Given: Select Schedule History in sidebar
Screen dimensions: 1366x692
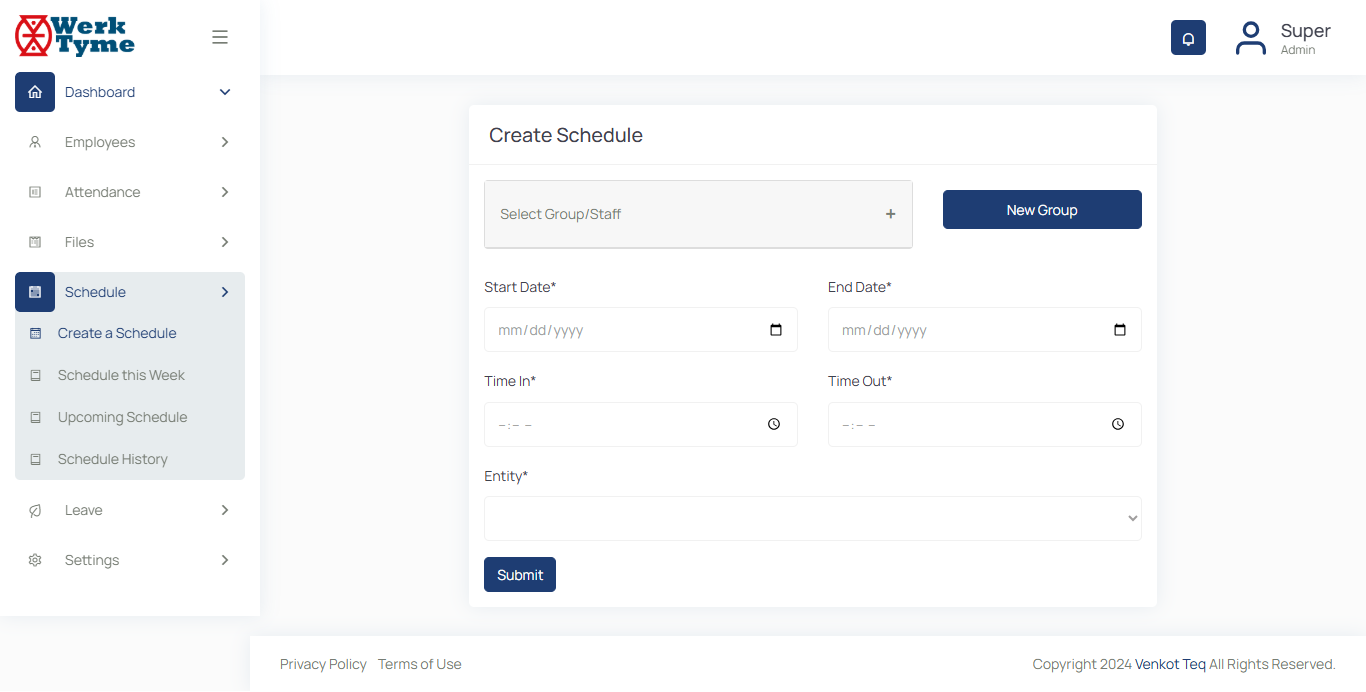Looking at the screenshot, I should 112,459.
